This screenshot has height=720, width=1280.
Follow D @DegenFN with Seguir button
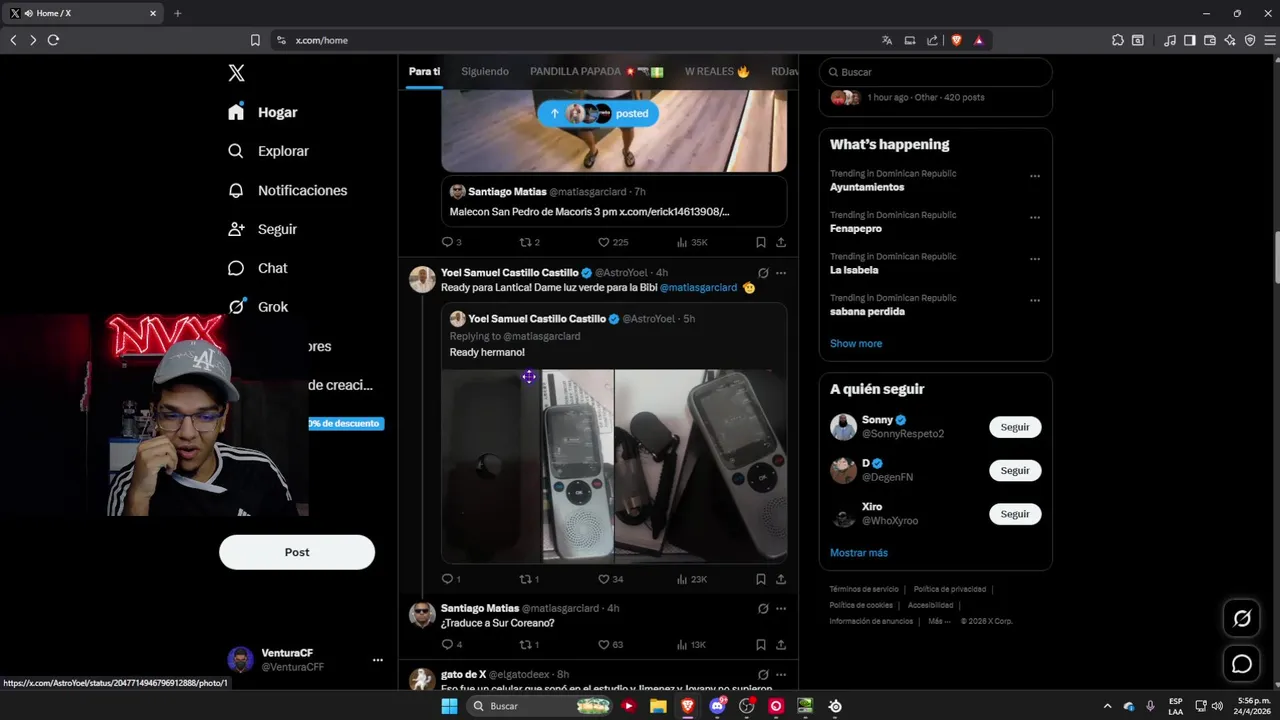1015,470
